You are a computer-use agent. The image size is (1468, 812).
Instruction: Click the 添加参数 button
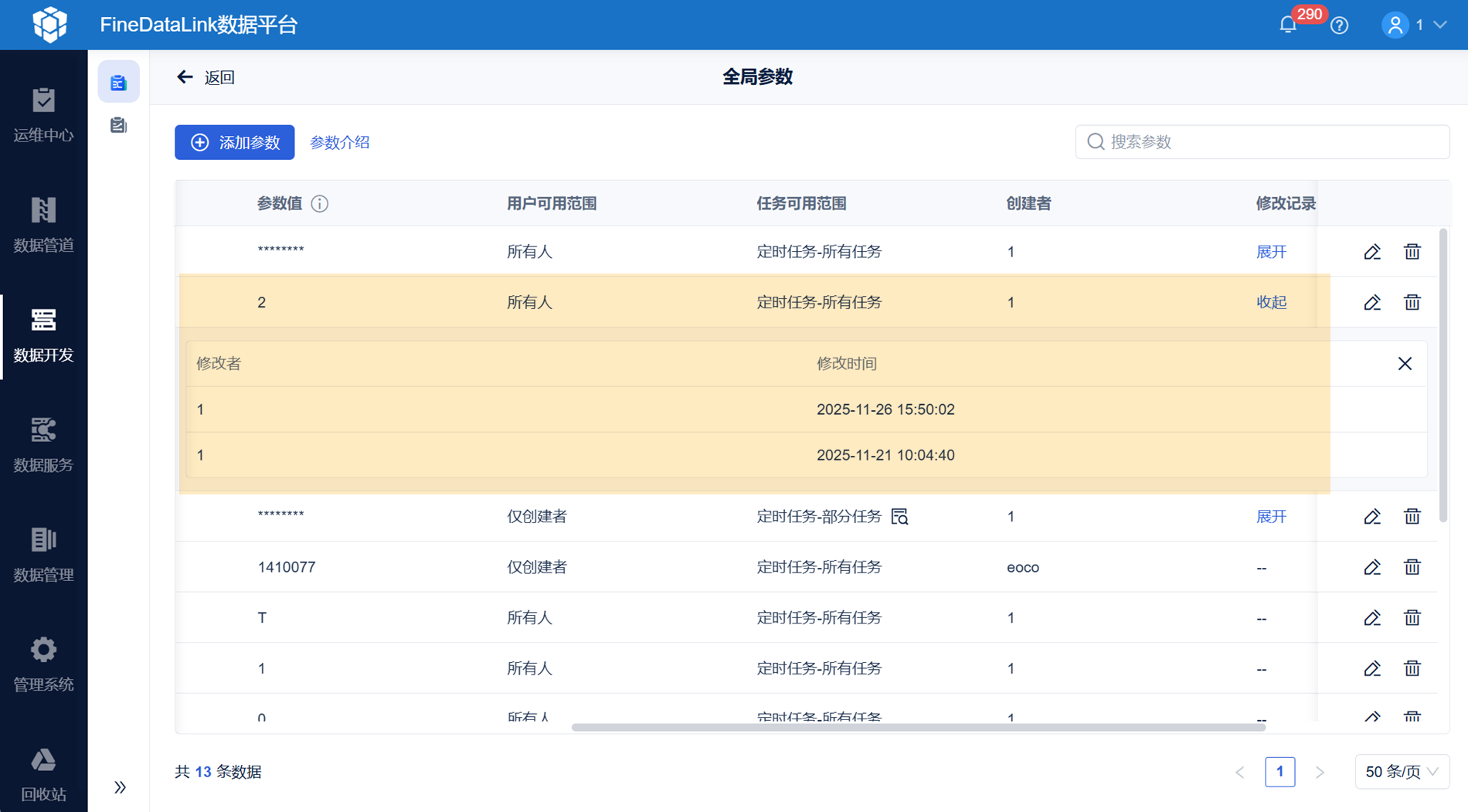[x=234, y=142]
